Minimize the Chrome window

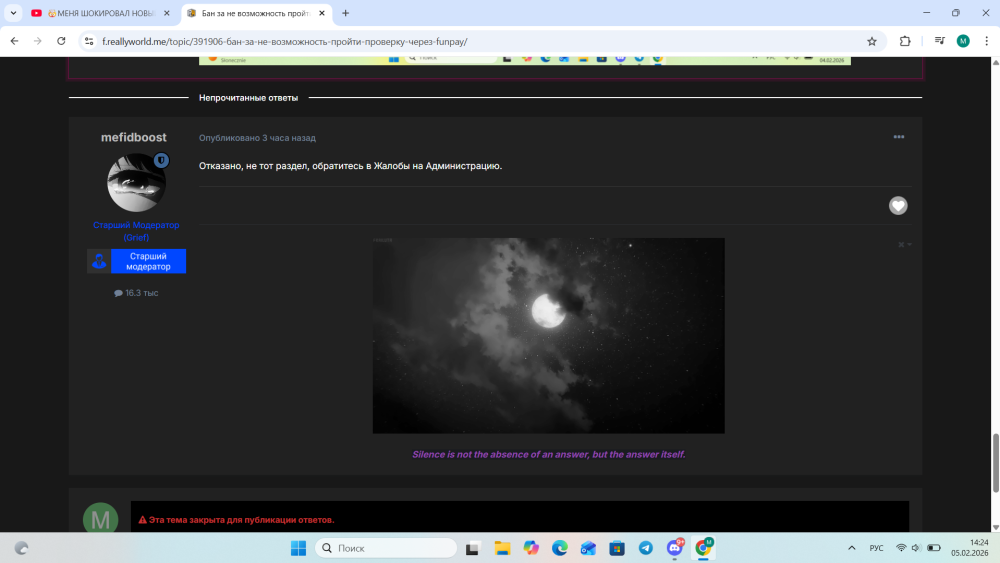pyautogui.click(x=927, y=13)
